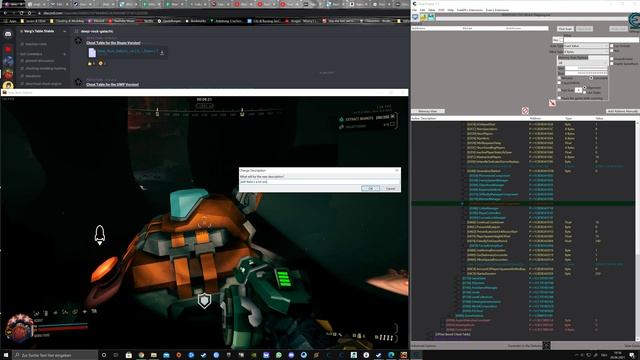
Task: Click the Memory View button
Action: pos(428,111)
